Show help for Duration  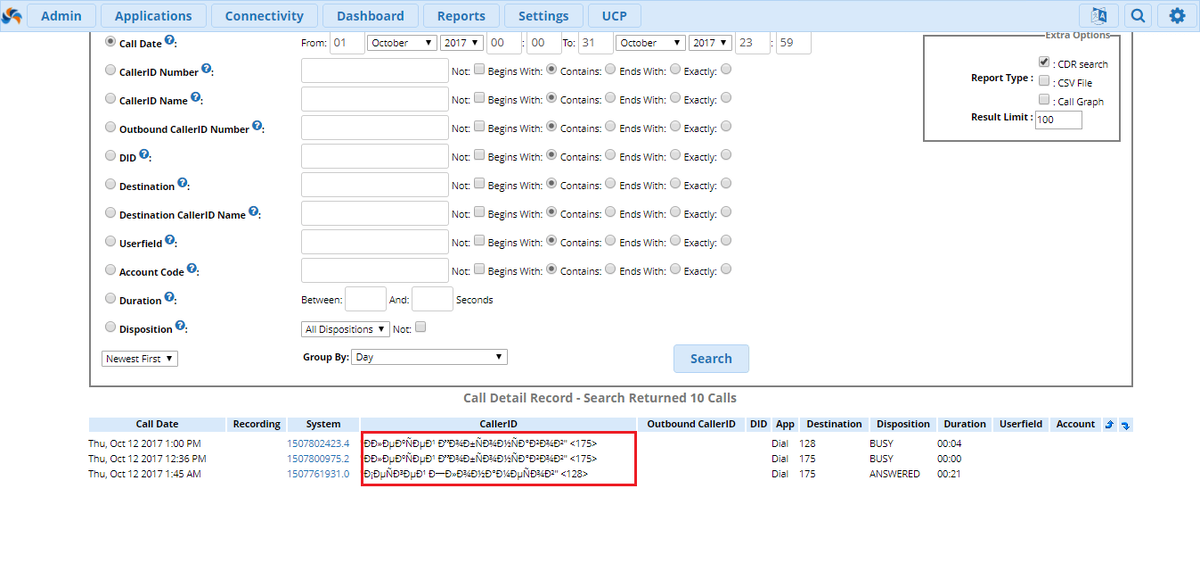170,298
